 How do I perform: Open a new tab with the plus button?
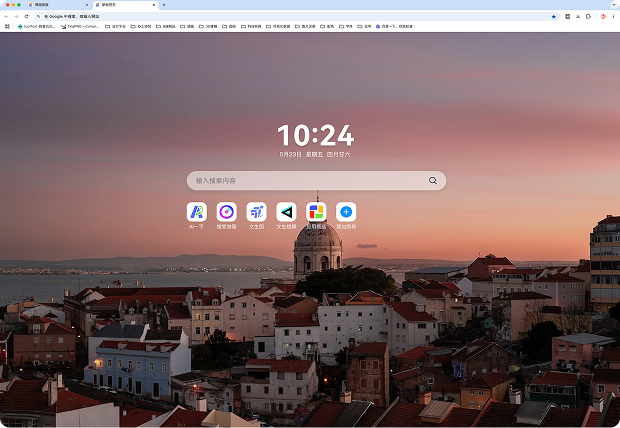coord(165,5)
